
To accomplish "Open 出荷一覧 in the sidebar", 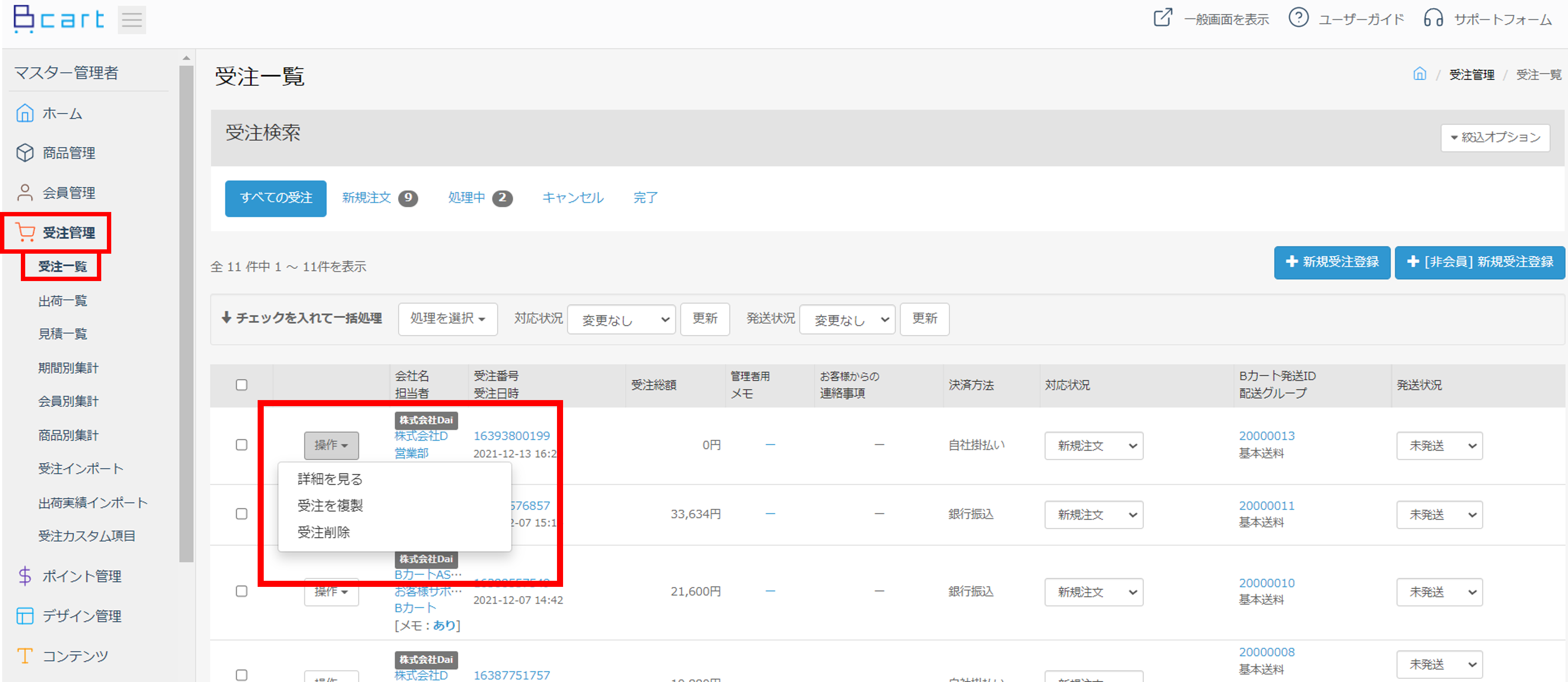I will point(63,301).
